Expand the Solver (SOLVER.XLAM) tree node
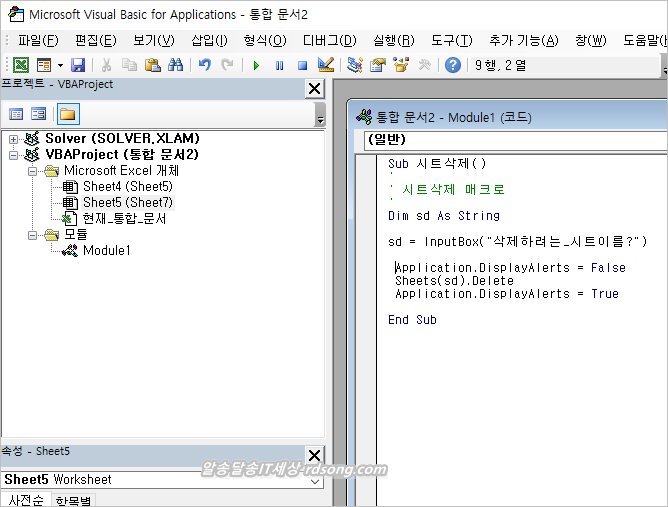This screenshot has width=668, height=507. click(14, 138)
